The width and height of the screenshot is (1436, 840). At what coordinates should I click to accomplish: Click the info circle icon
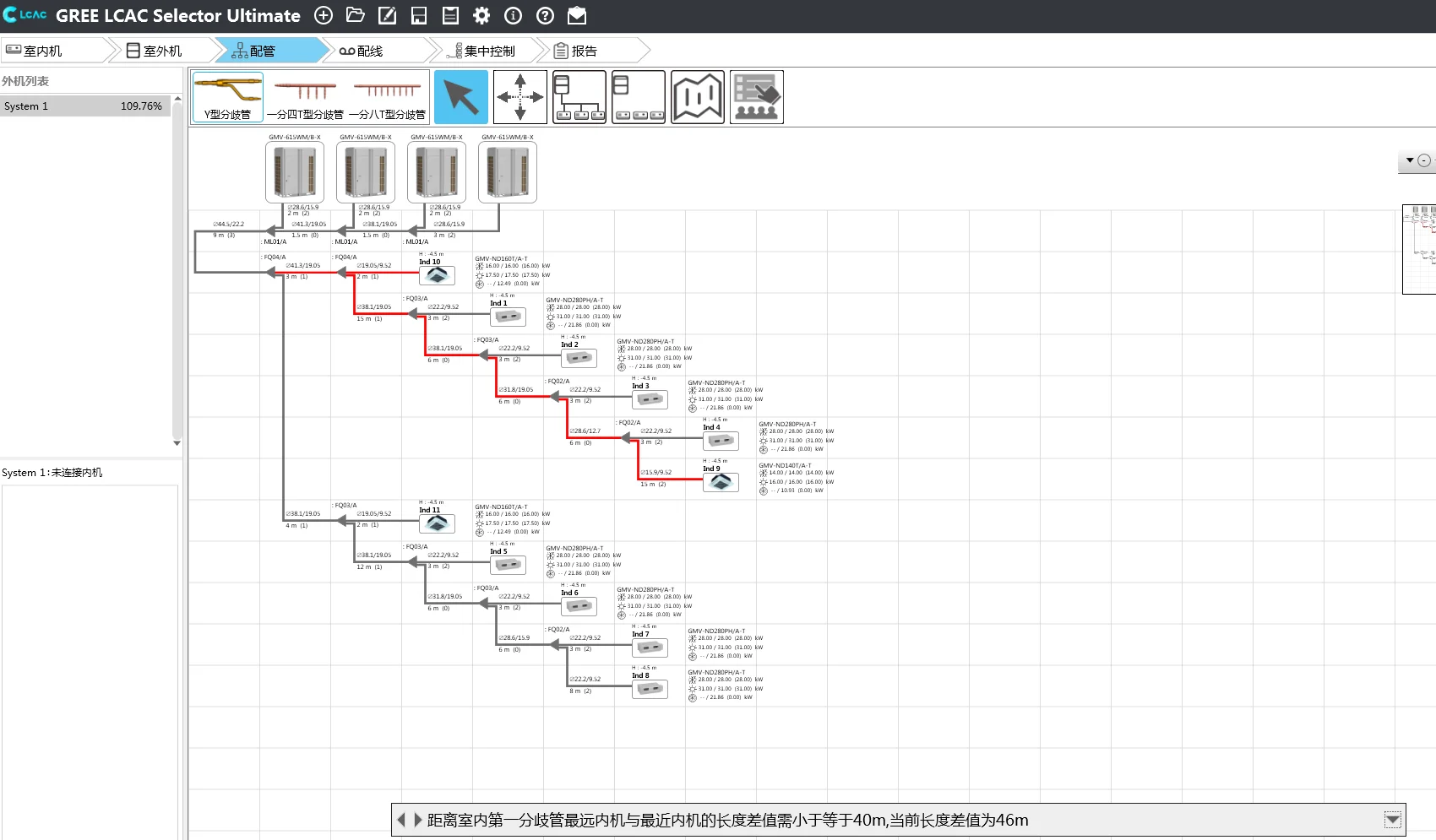(x=514, y=15)
